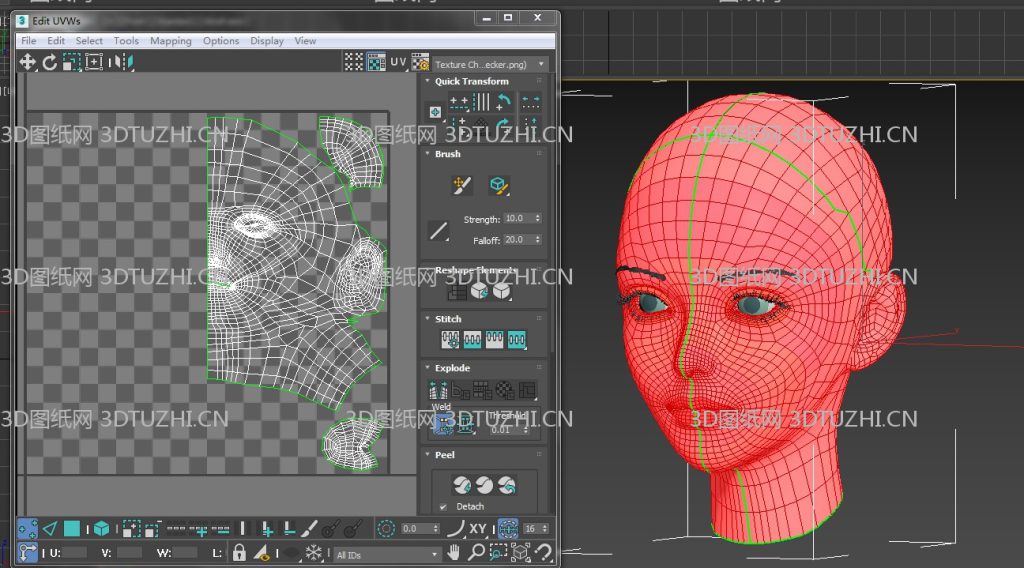Select Polygon sub-object mode
1024x568 pixels.
point(72,529)
